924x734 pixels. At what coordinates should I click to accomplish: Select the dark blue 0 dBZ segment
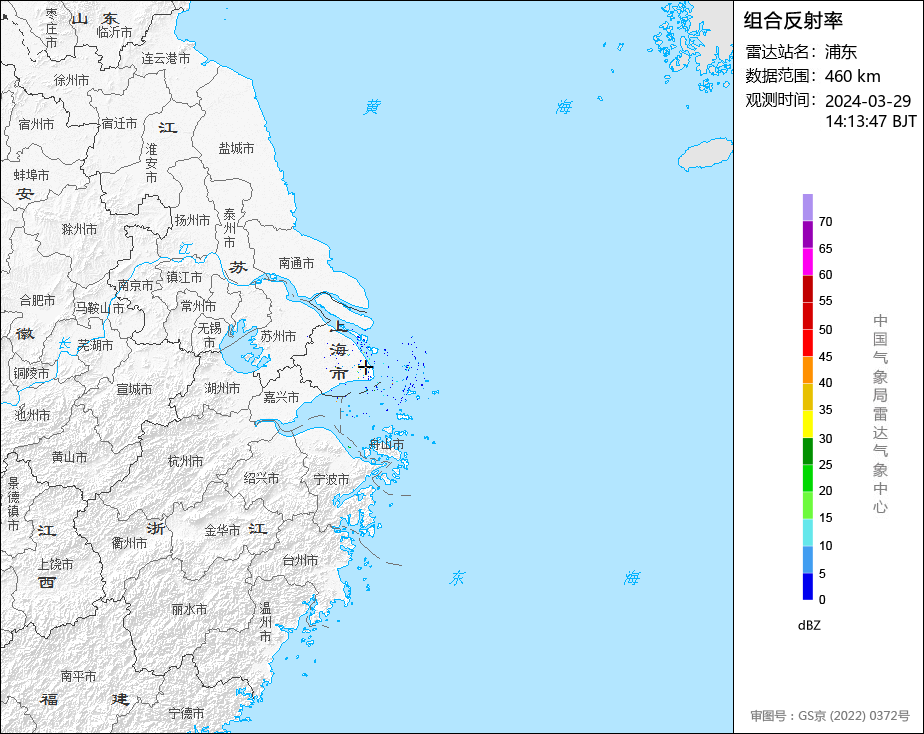pos(807,587)
